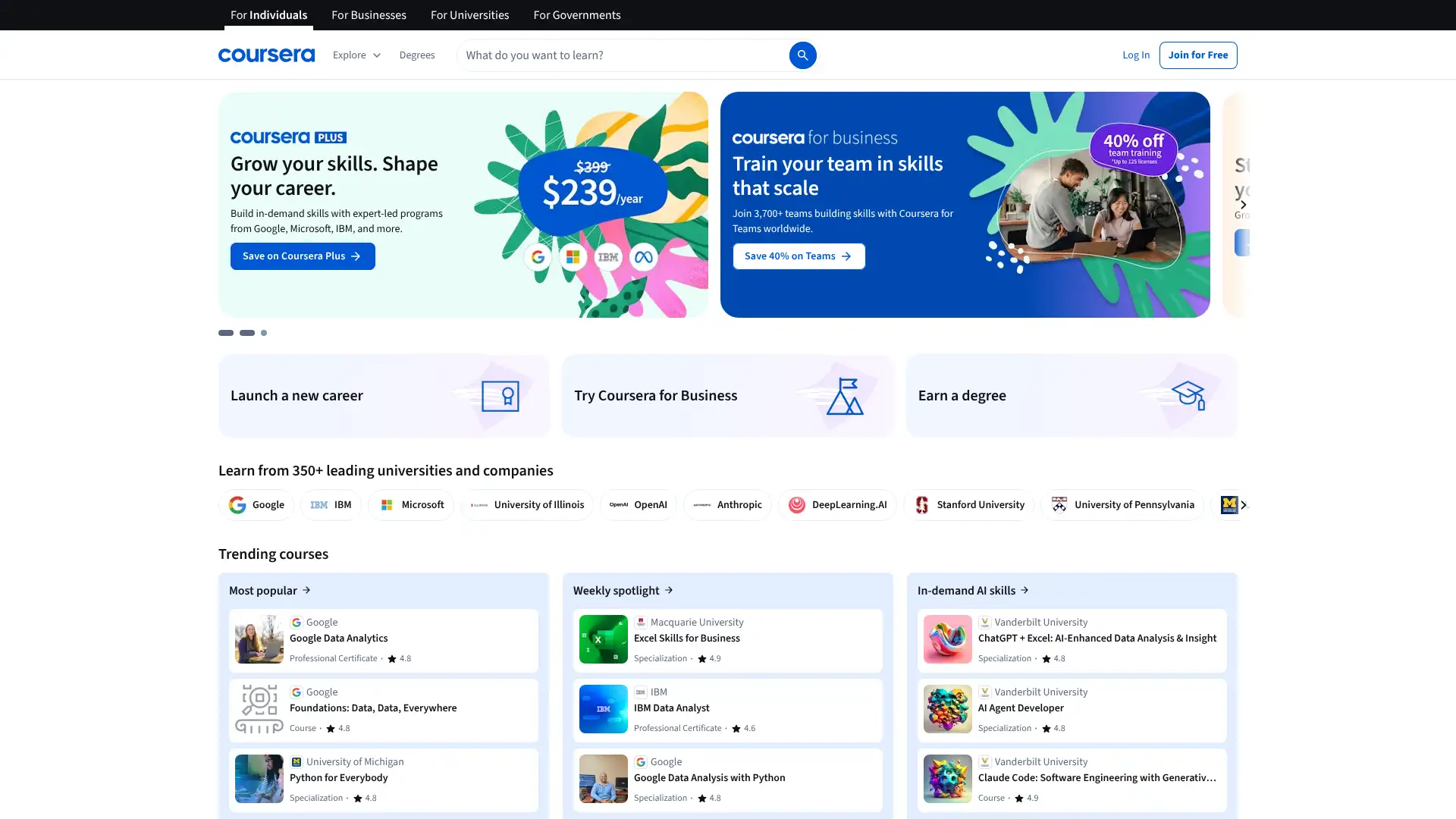
Task: Select the IBM partner chip
Action: (x=331, y=505)
